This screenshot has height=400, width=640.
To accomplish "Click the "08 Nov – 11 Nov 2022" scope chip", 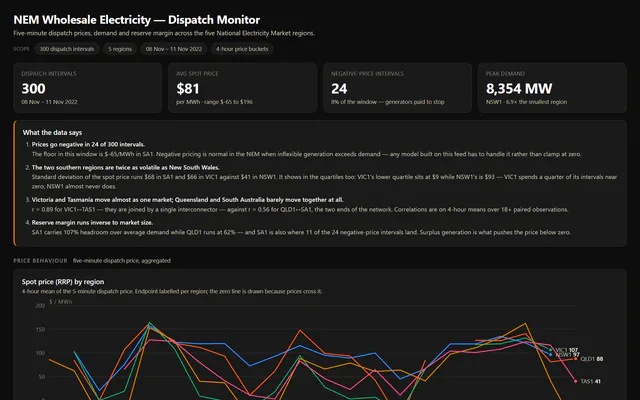I will coord(174,49).
